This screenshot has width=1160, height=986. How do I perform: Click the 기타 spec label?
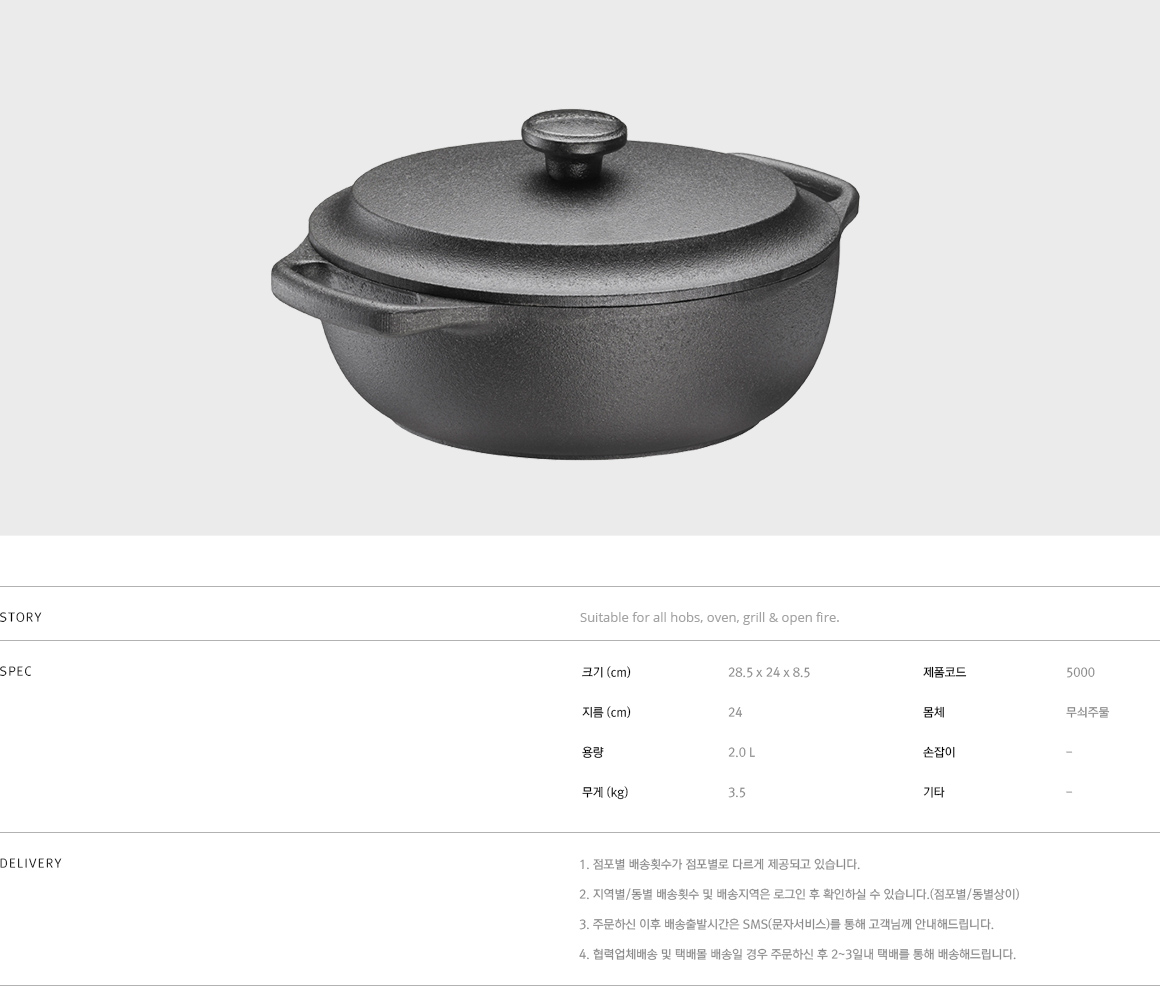[x=934, y=792]
